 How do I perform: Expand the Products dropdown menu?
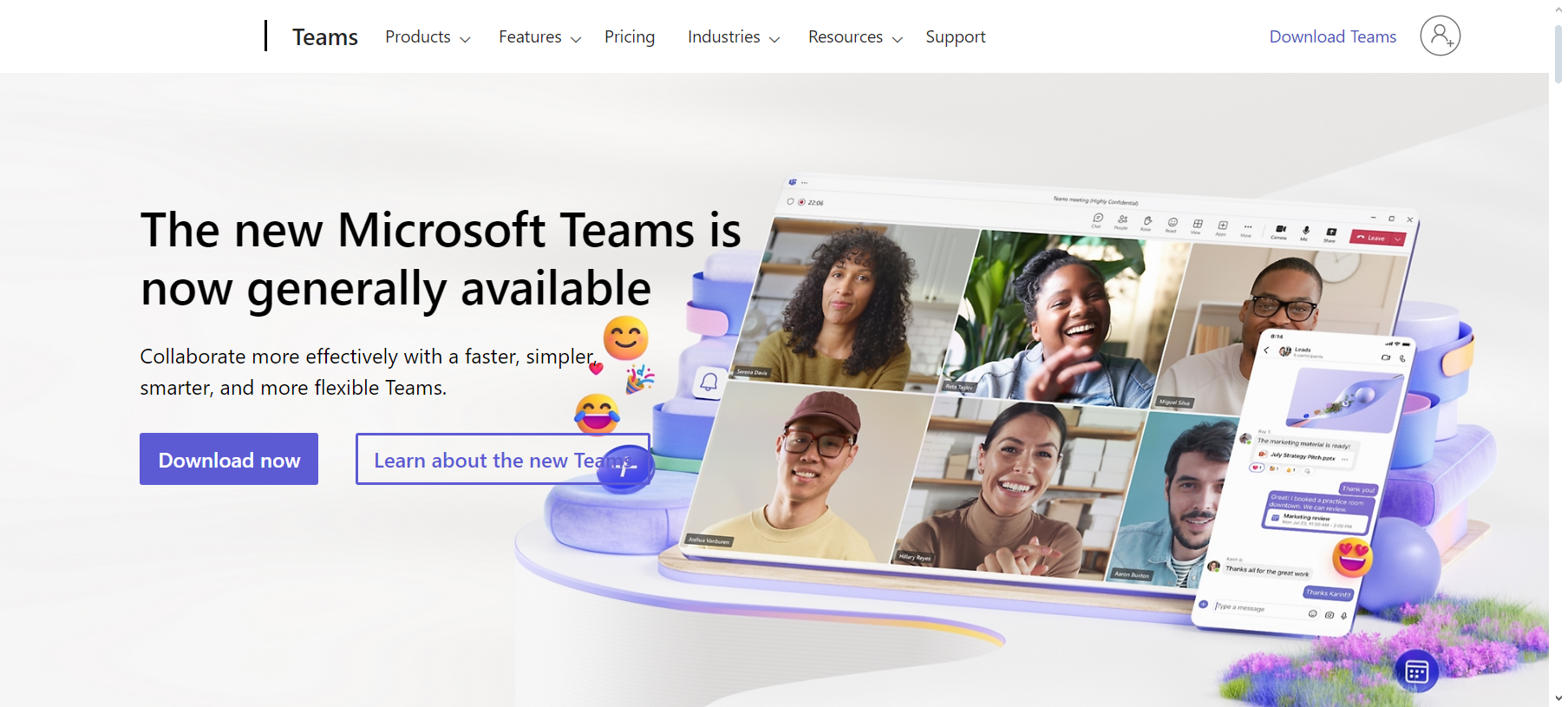[428, 37]
